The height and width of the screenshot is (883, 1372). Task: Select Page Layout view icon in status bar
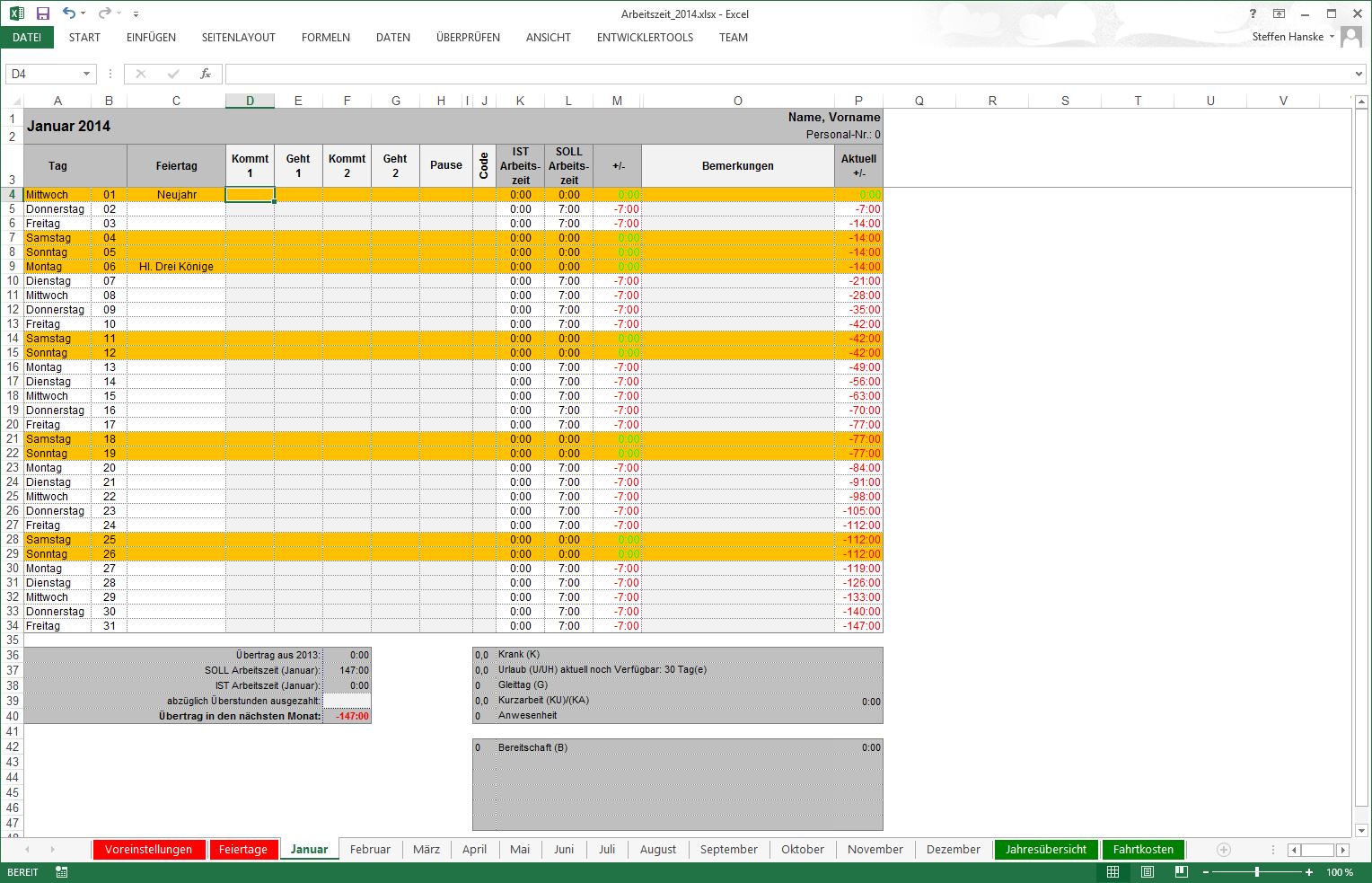pyautogui.click(x=1147, y=871)
